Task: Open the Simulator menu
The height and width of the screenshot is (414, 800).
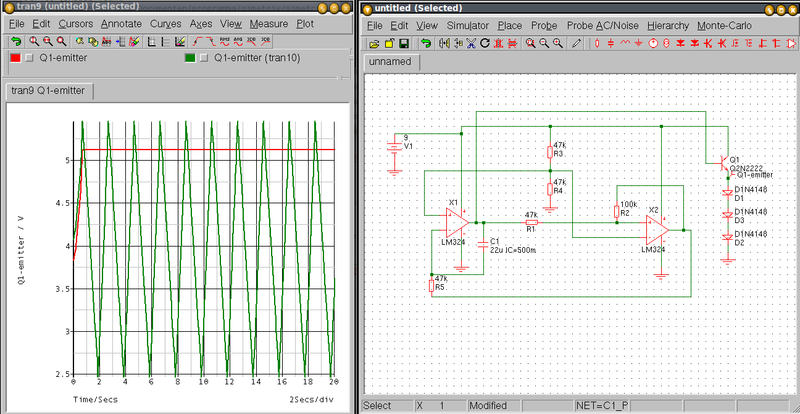Action: click(x=467, y=23)
